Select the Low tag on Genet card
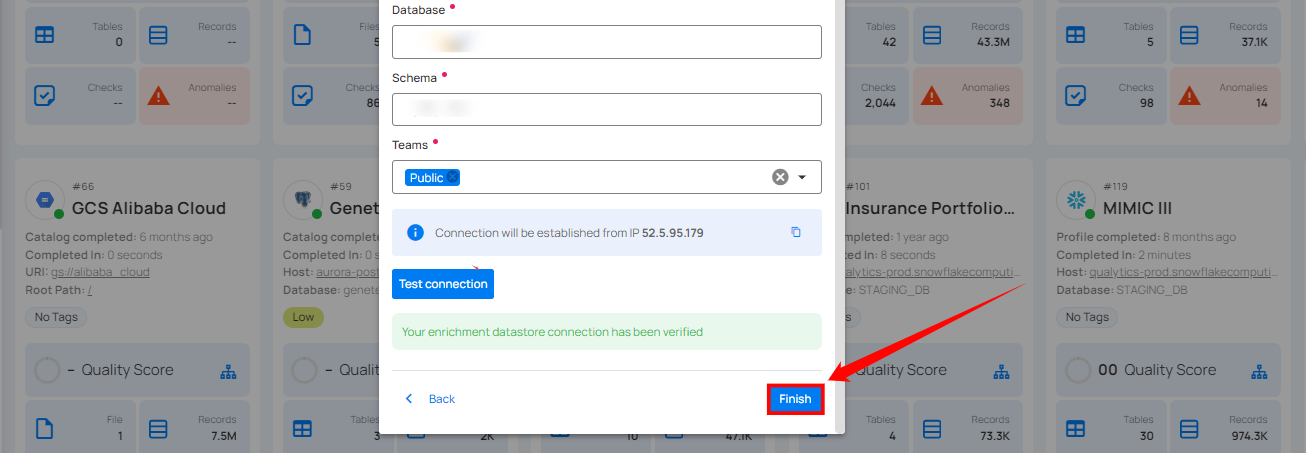Image resolution: width=1306 pixels, height=453 pixels. 302,317
